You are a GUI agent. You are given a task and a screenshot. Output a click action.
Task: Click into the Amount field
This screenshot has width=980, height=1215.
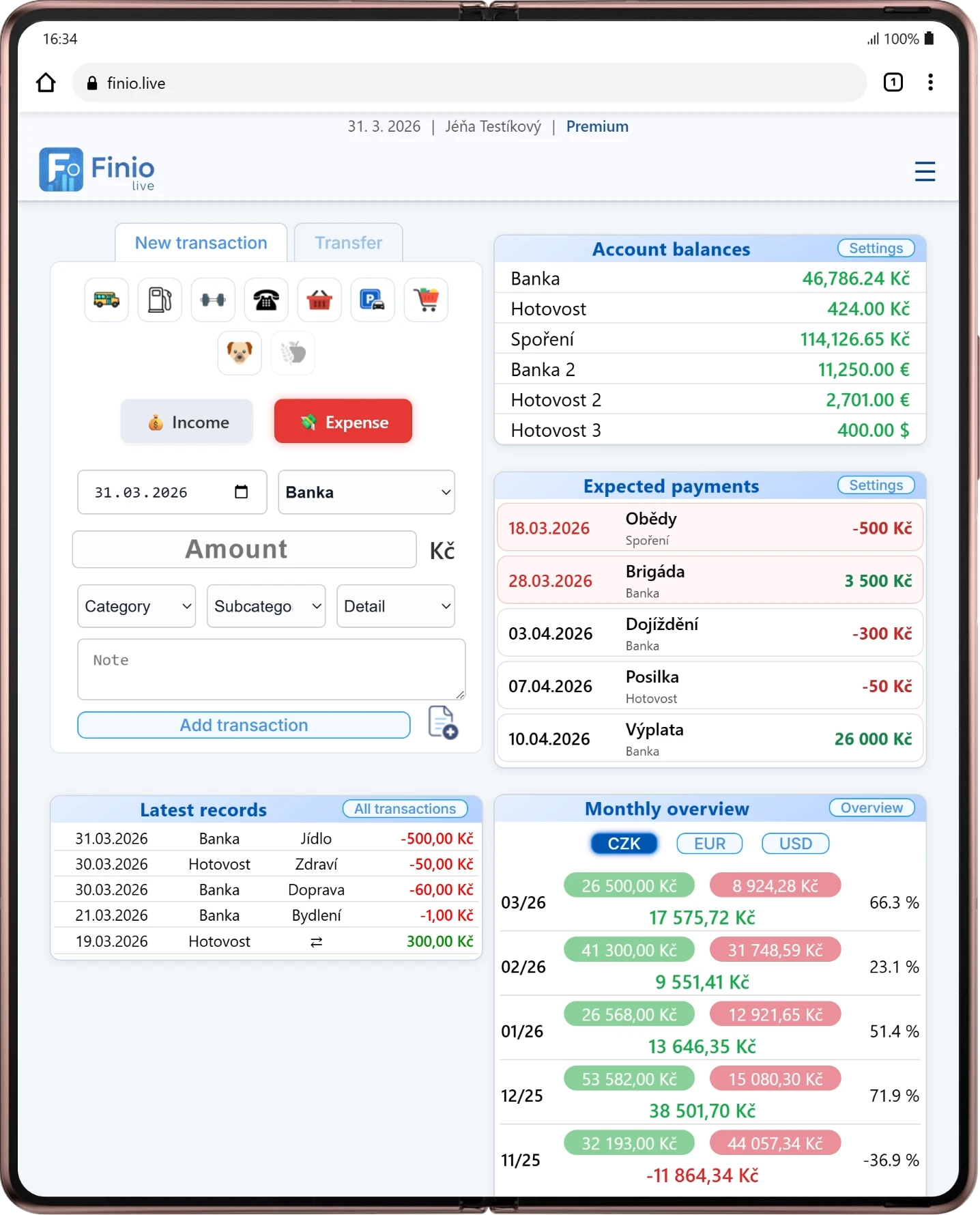[244, 549]
